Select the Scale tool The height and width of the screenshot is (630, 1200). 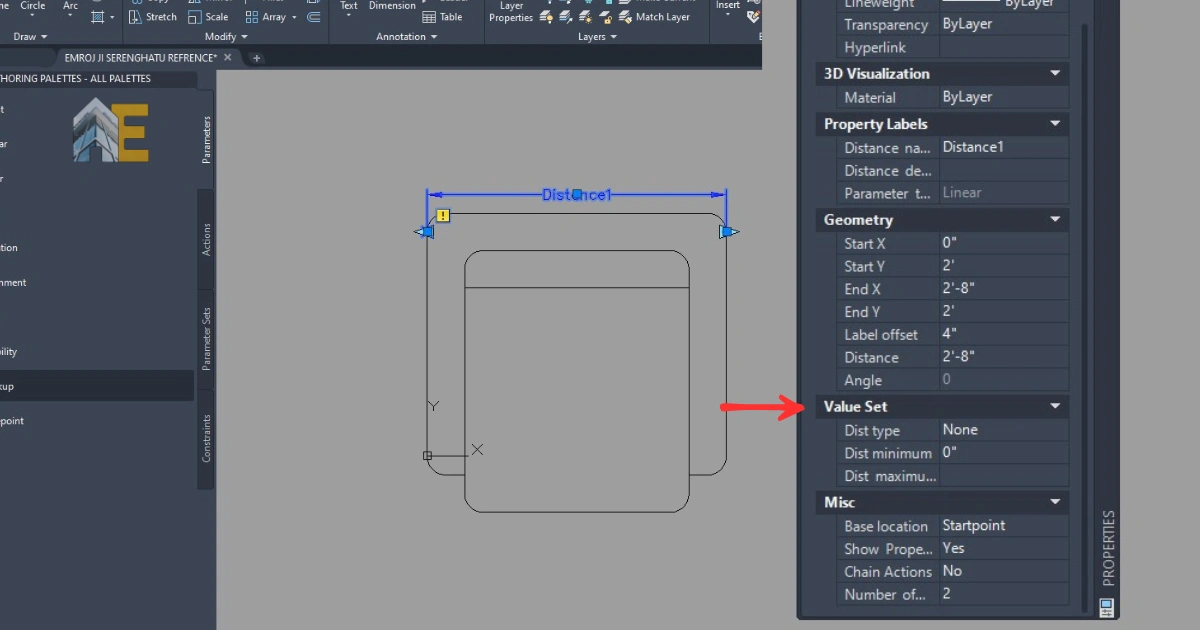coord(208,17)
